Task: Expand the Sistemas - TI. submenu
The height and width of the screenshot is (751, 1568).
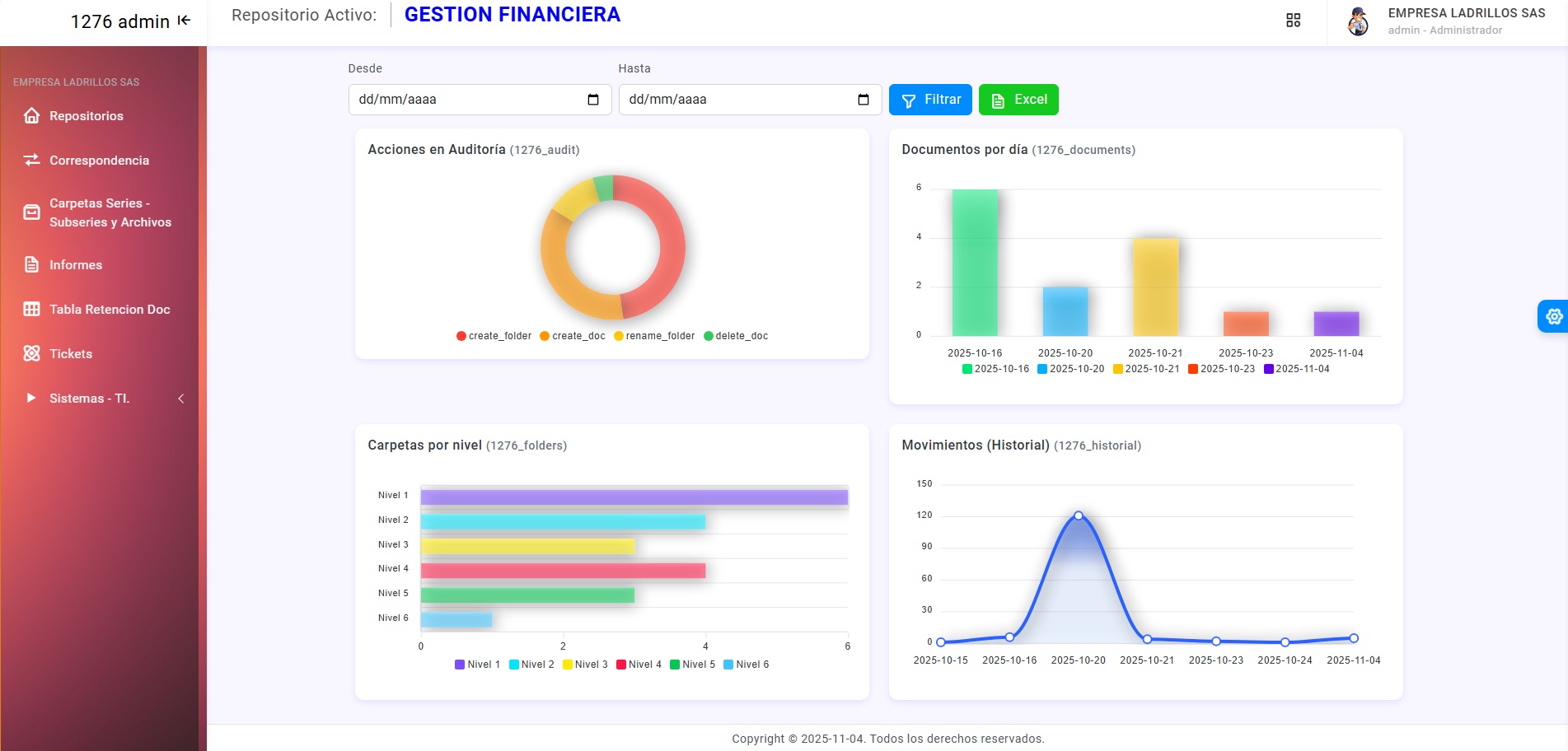Action: (89, 399)
